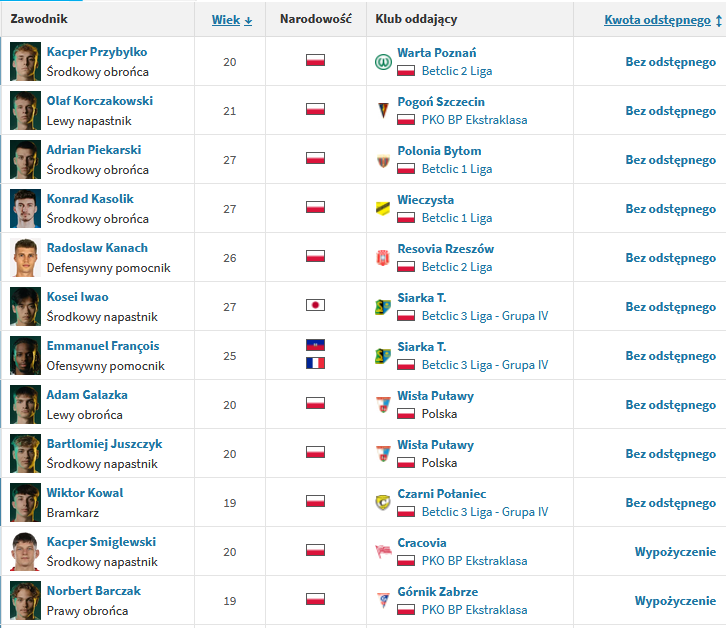The width and height of the screenshot is (726, 628).
Task: Click the Cracovia club crest
Action: (383, 552)
